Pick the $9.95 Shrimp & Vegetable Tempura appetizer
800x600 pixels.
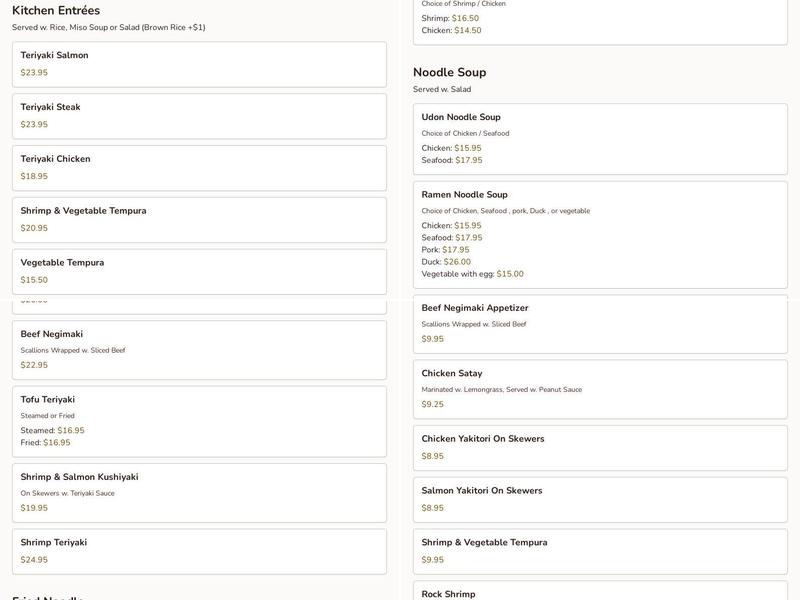click(x=600, y=551)
